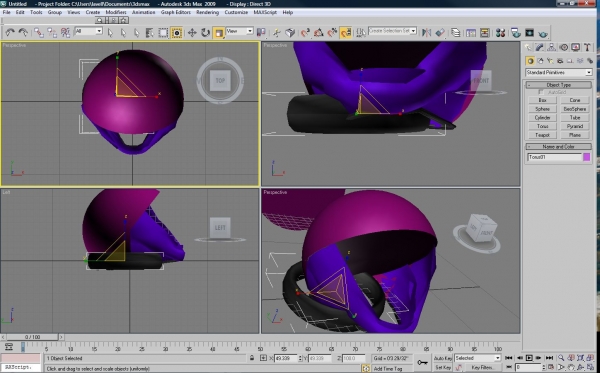
Task: Click the Redo arrow icon
Action: (23, 32)
